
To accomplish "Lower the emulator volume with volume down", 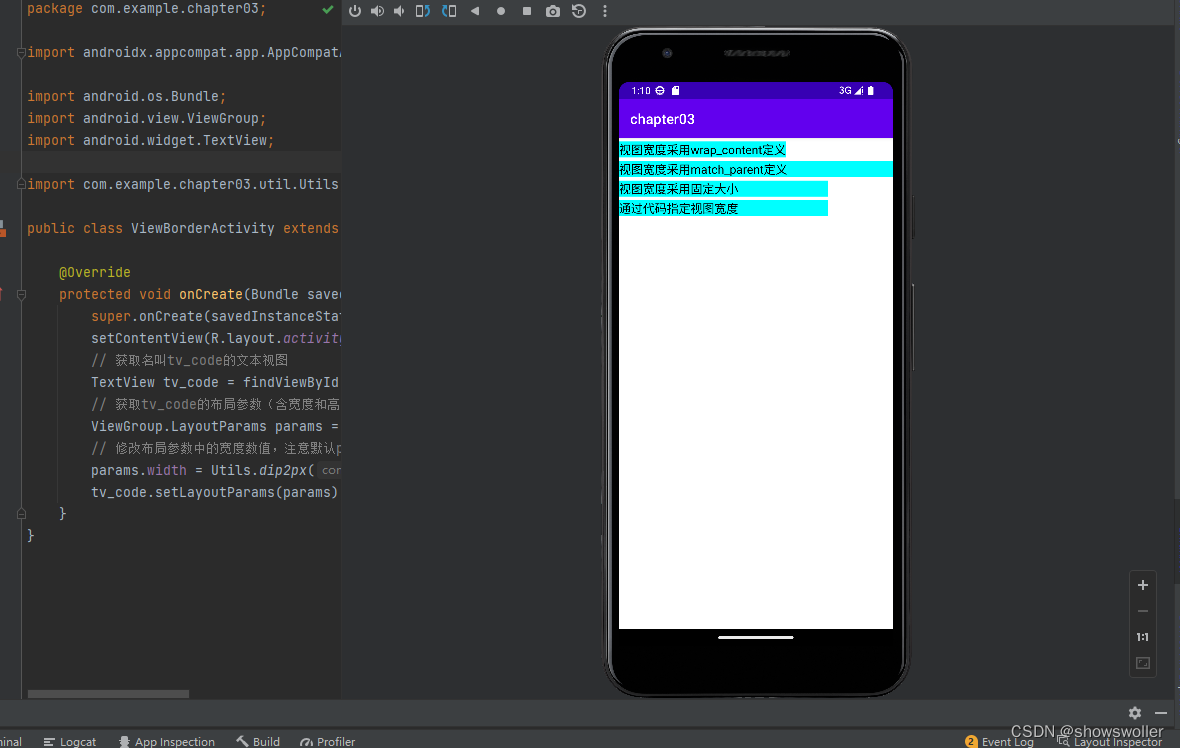I will click(399, 11).
